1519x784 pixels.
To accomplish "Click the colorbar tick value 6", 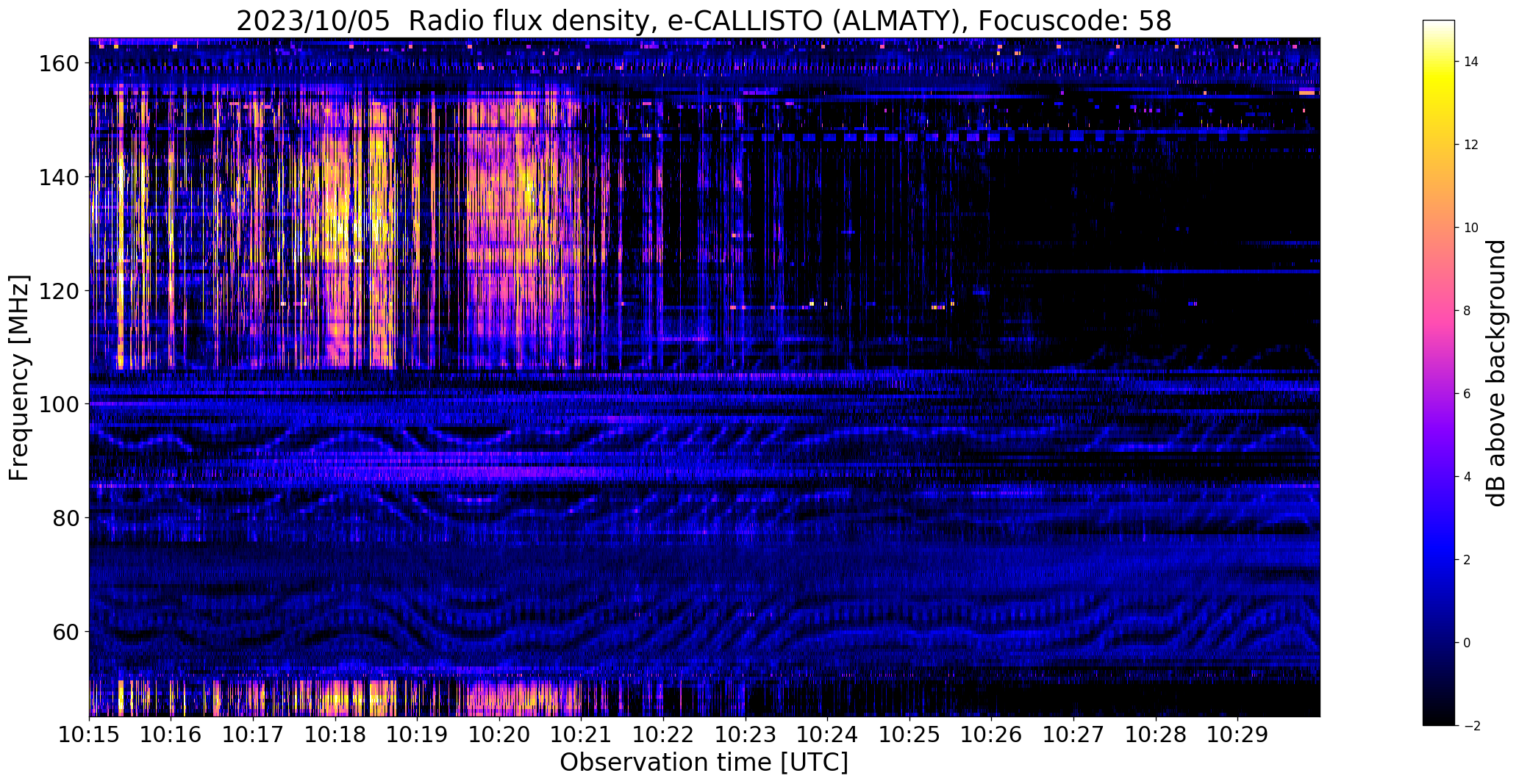I will point(1467,395).
